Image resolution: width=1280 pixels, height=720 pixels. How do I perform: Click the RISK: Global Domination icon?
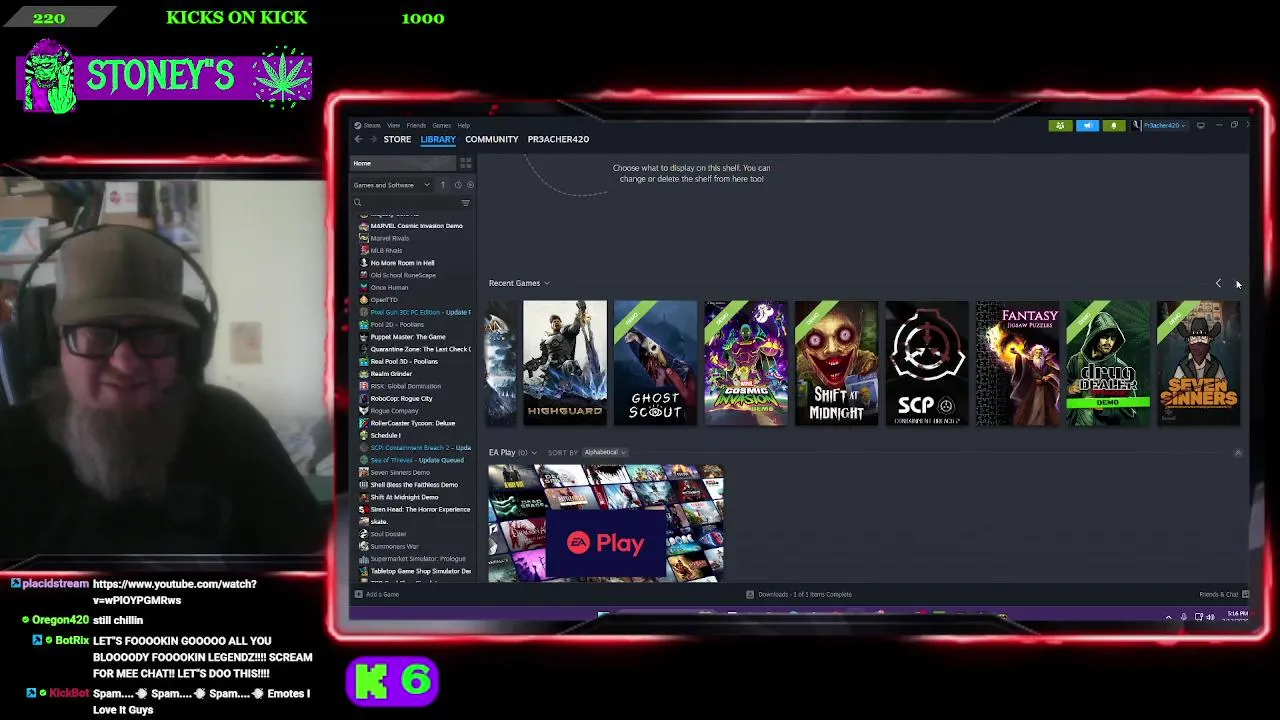(x=364, y=386)
